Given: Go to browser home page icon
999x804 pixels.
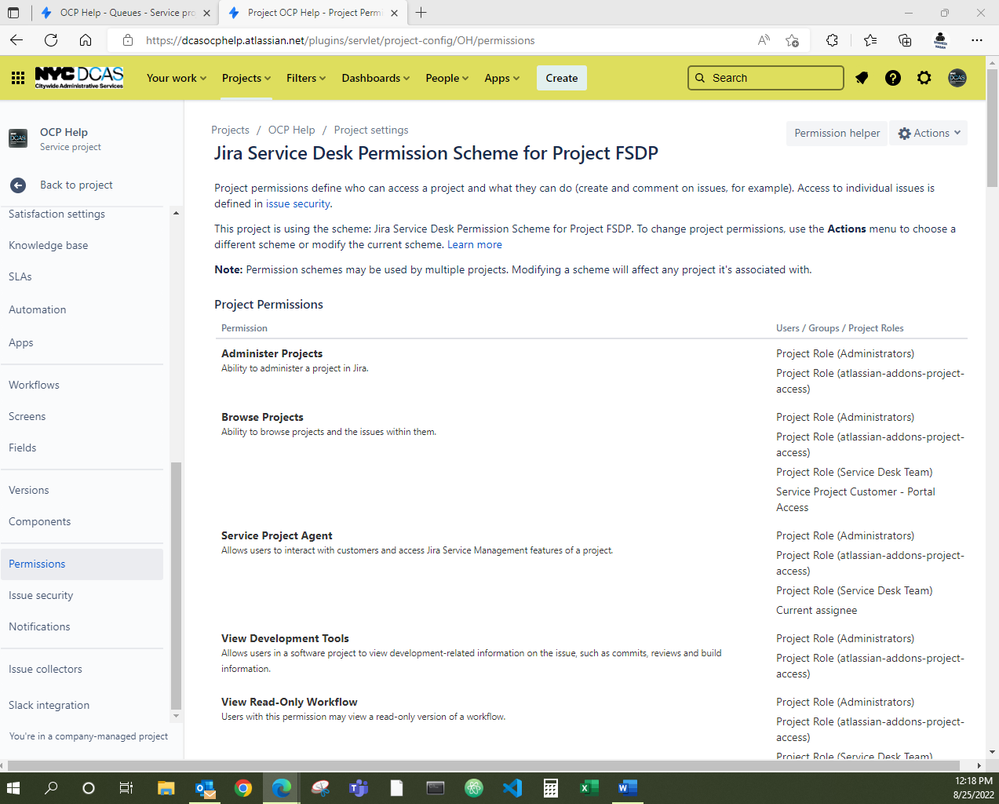Looking at the screenshot, I should pos(85,40).
